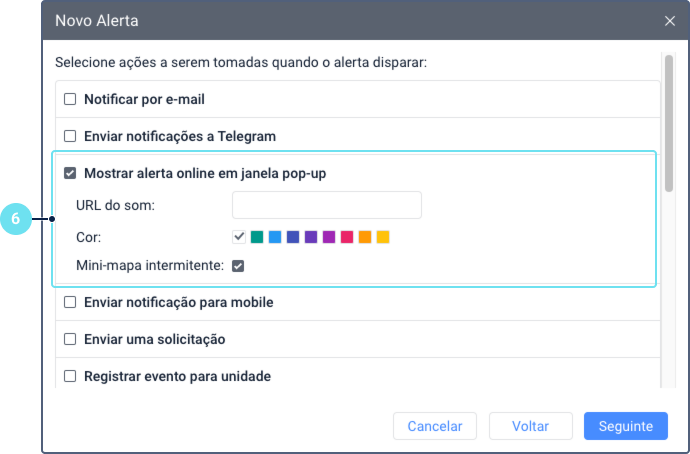
Task: Enable Enviar notificação para mobile
Action: tap(70, 302)
